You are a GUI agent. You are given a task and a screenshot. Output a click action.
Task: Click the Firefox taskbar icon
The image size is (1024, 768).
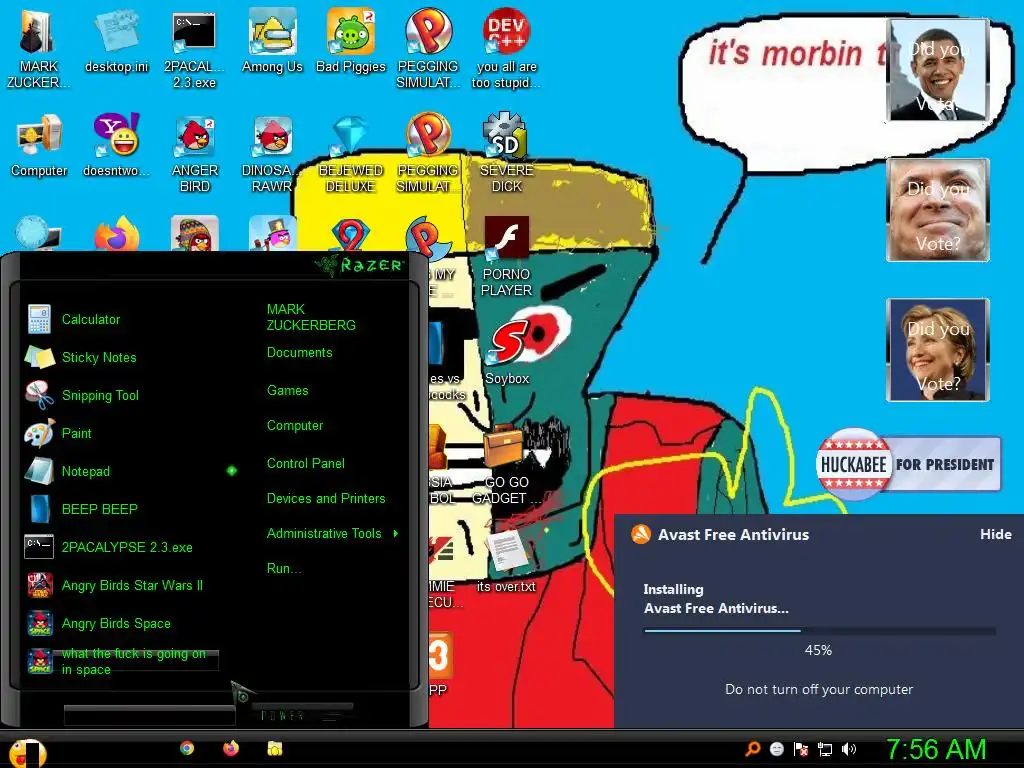tap(231, 748)
